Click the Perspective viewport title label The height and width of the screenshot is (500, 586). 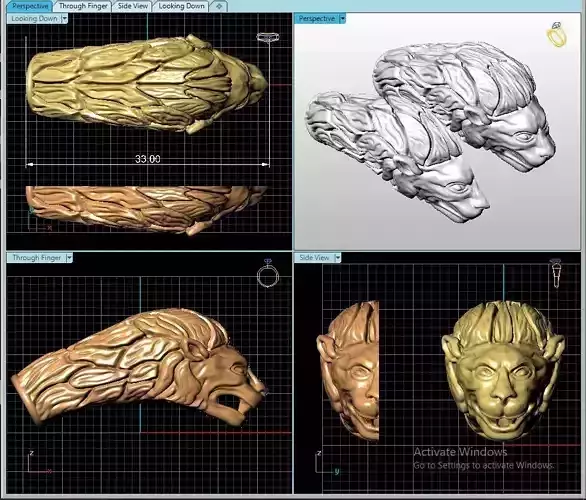point(317,18)
